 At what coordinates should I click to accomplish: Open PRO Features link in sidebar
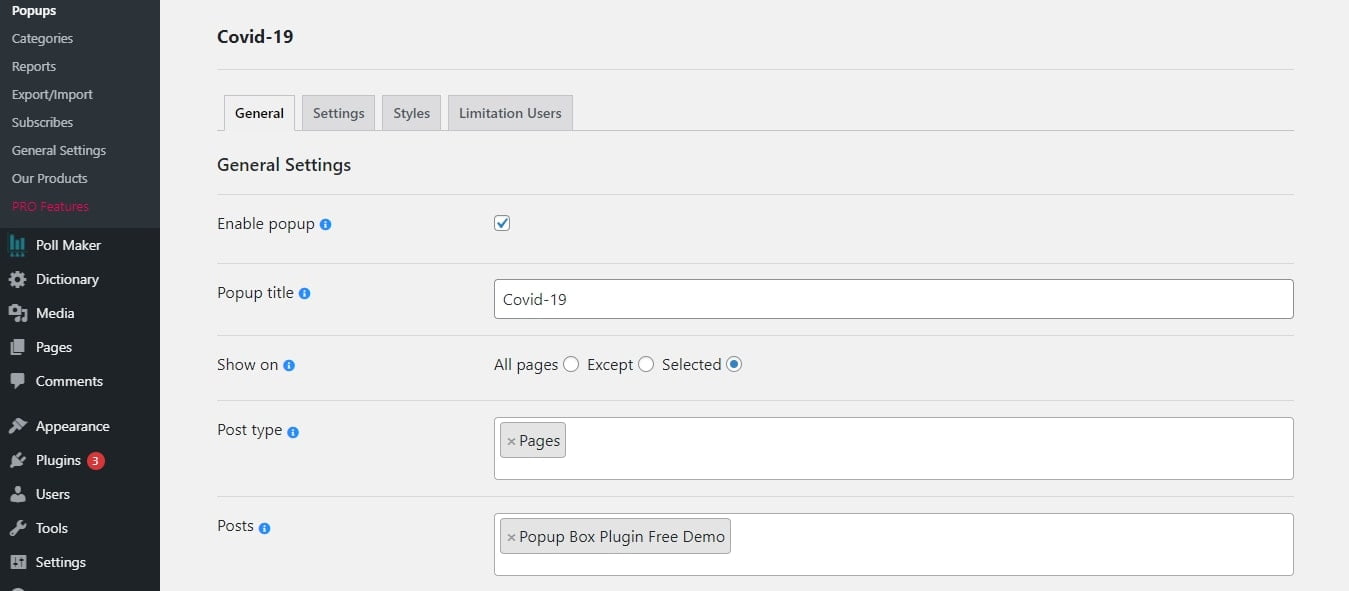coord(50,206)
